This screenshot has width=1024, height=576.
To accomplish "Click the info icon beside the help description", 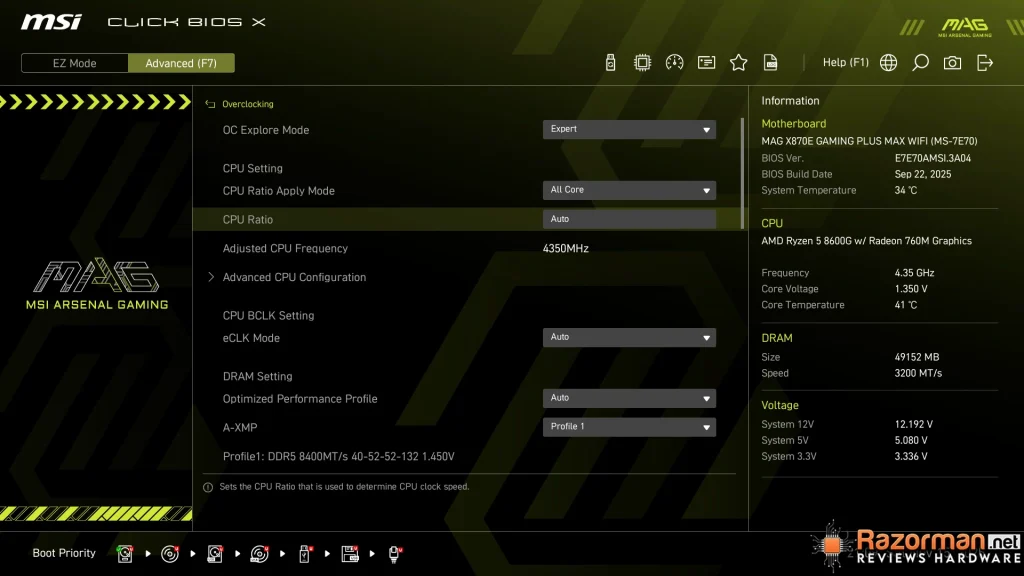I will click(208, 487).
